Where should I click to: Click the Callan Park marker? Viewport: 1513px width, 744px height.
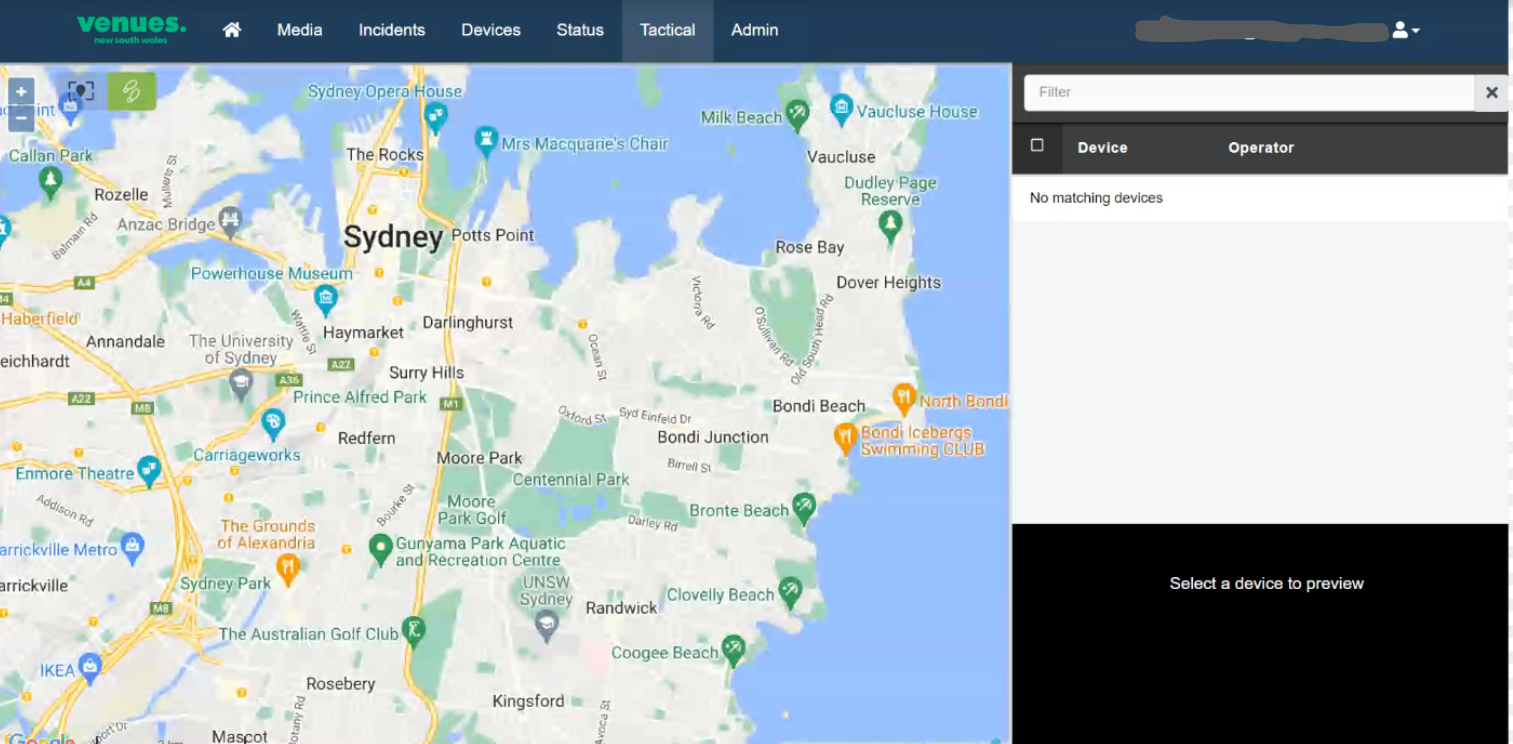(50, 180)
